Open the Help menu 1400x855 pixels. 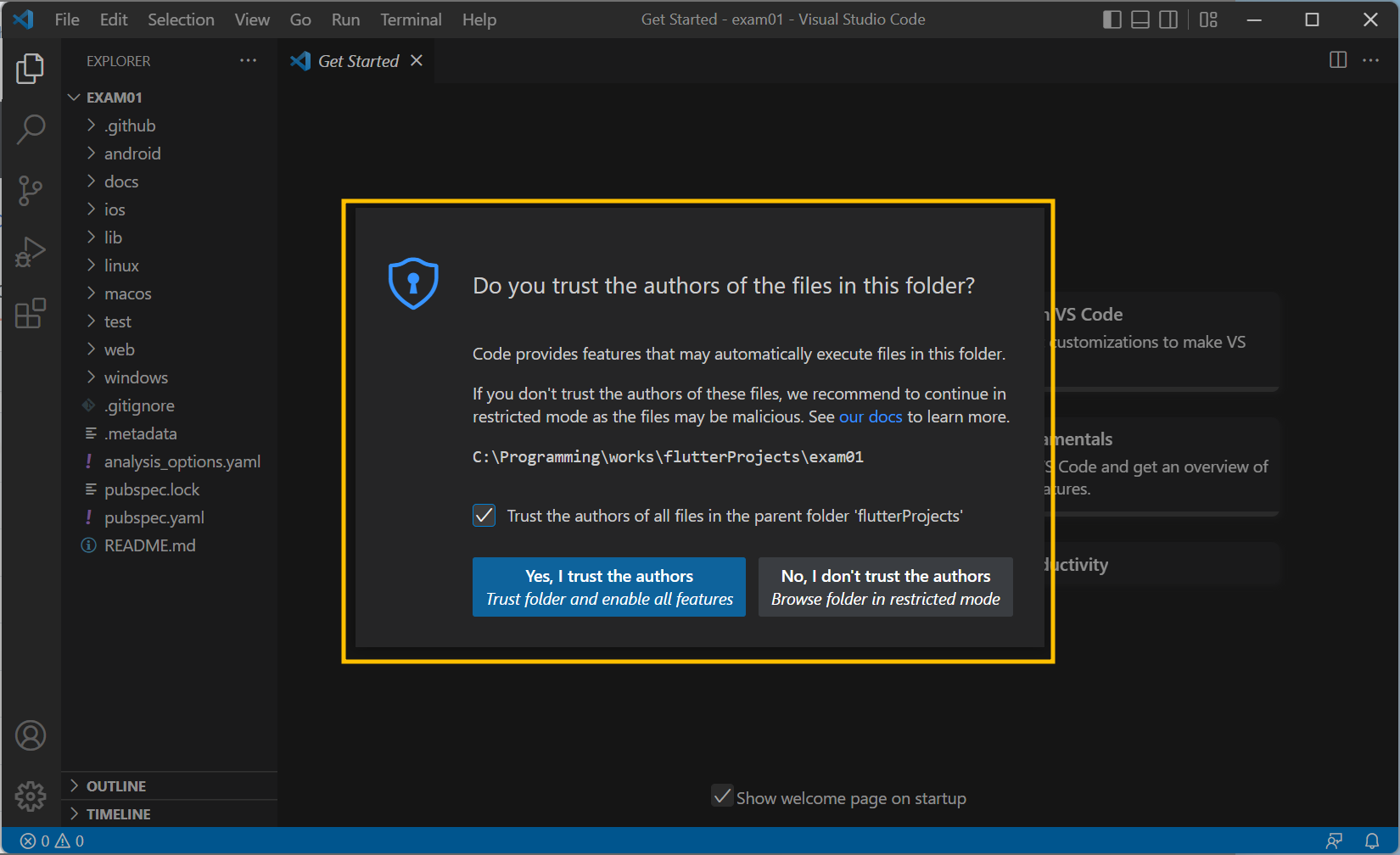(x=479, y=20)
